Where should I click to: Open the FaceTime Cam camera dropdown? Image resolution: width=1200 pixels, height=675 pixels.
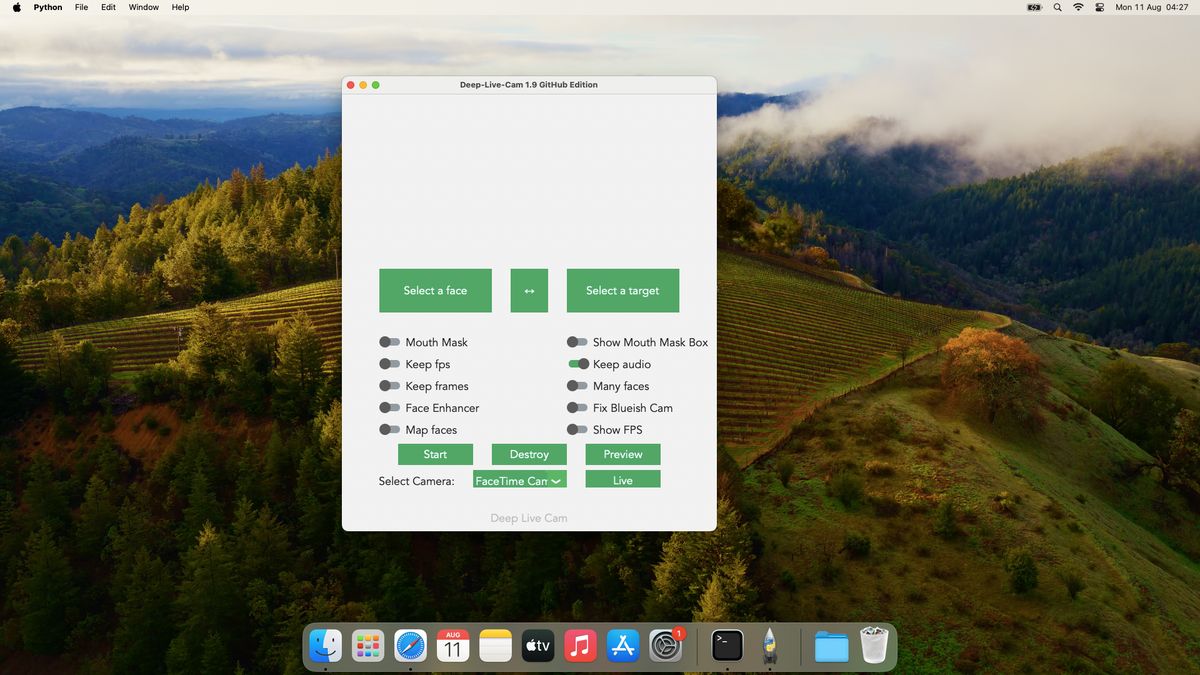coord(519,479)
